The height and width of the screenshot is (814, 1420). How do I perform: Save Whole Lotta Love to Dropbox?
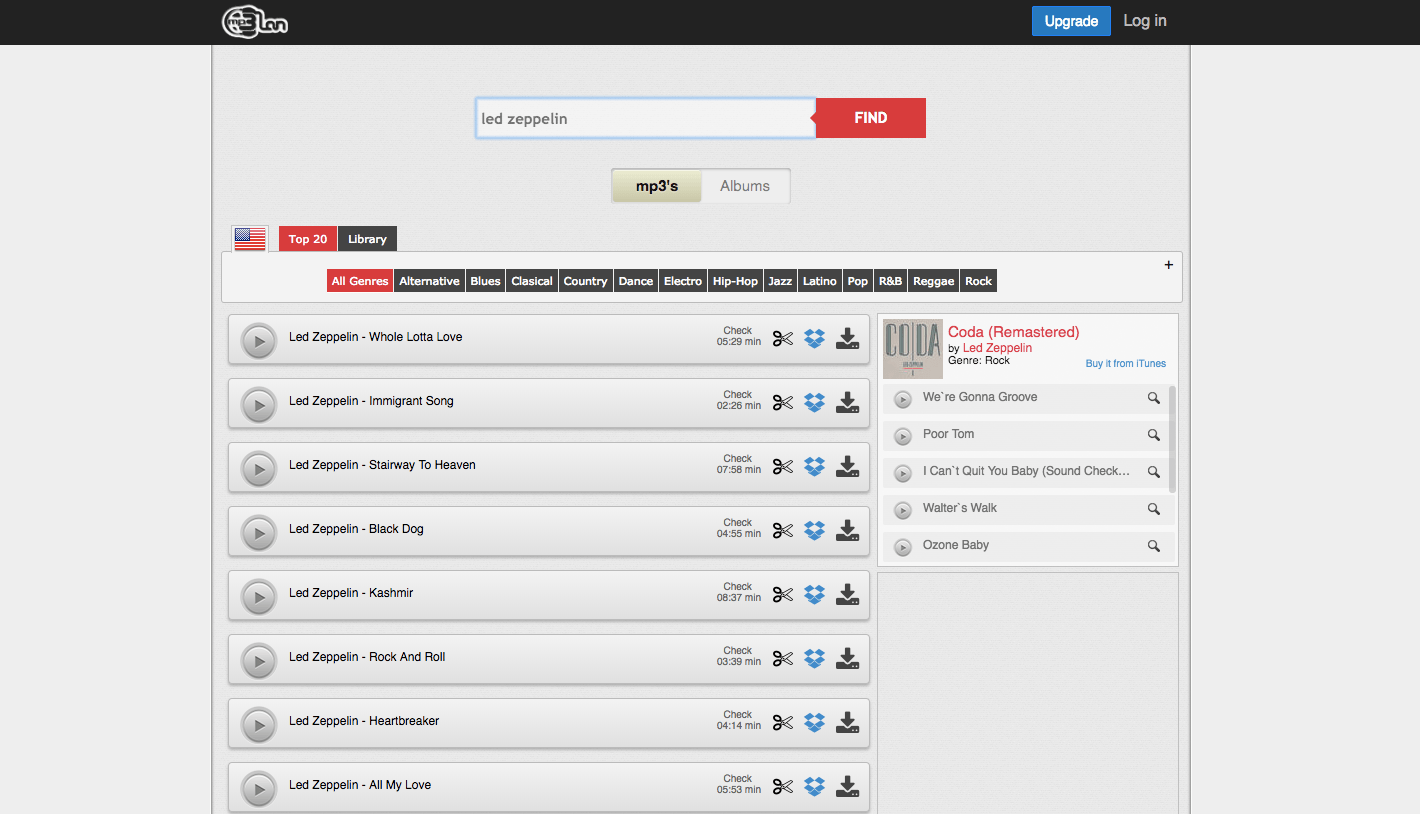point(815,339)
